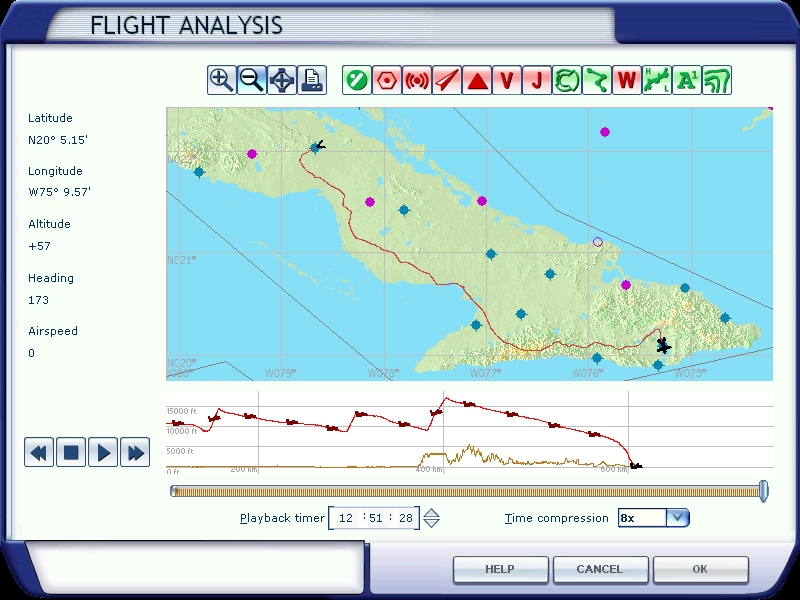Viewport: 800px width, 600px height.
Task: Click the black aircraft on altitude graph
Action: pyautogui.click(x=636, y=465)
